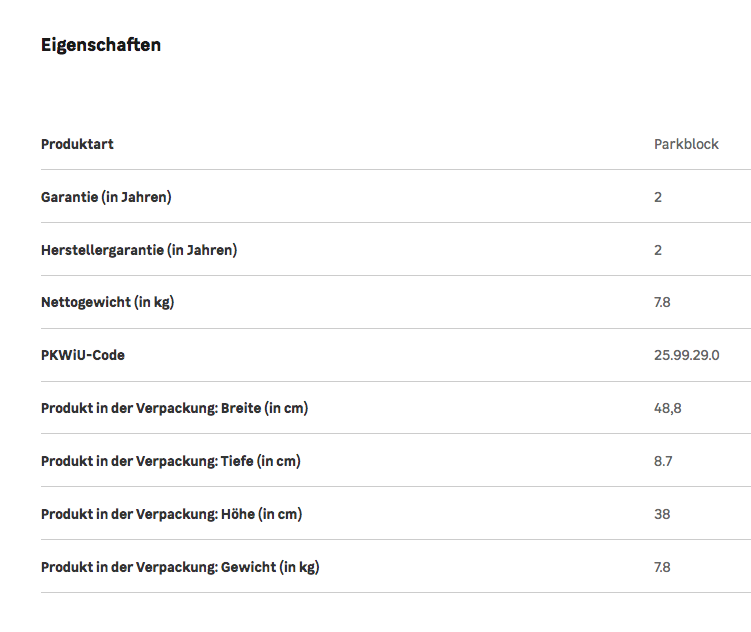Click the Produktart row label
751x632 pixels.
[x=77, y=144]
